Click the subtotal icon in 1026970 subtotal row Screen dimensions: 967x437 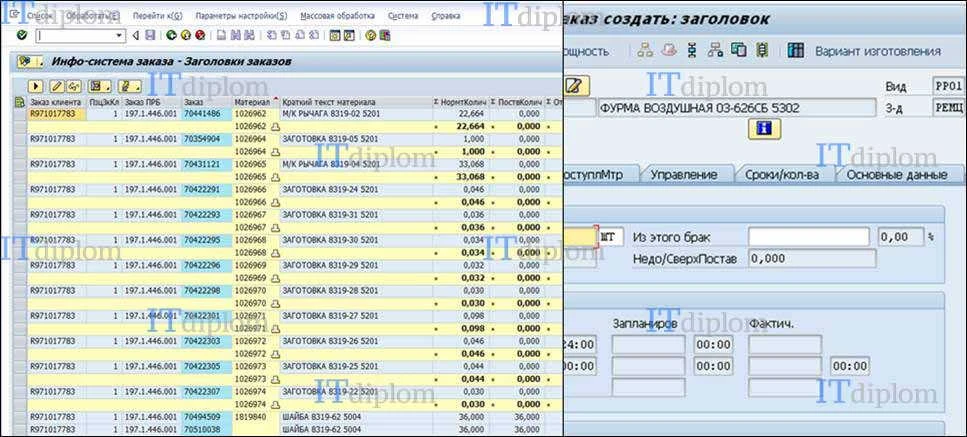coord(276,303)
